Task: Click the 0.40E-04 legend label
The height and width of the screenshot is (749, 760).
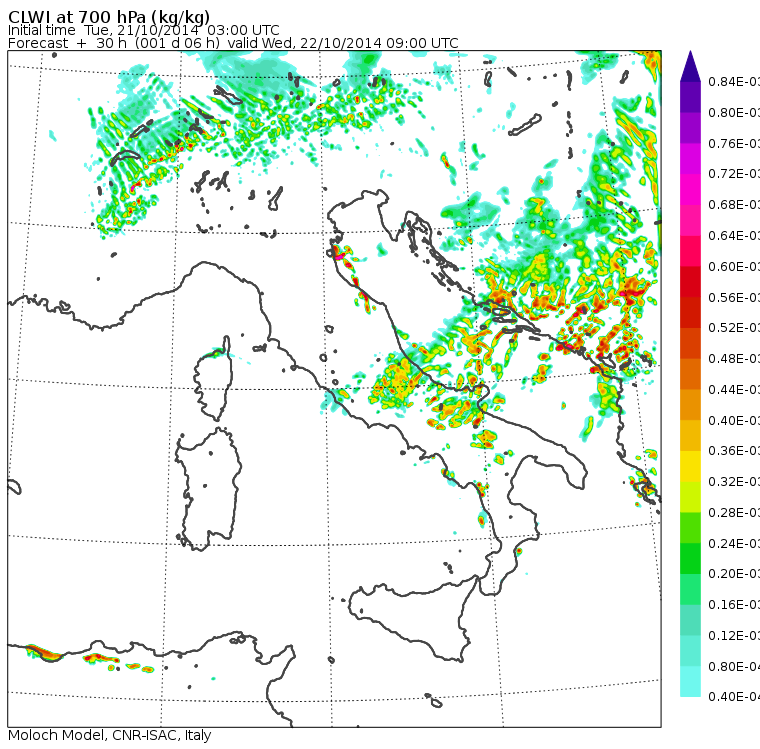Action: pos(734,697)
